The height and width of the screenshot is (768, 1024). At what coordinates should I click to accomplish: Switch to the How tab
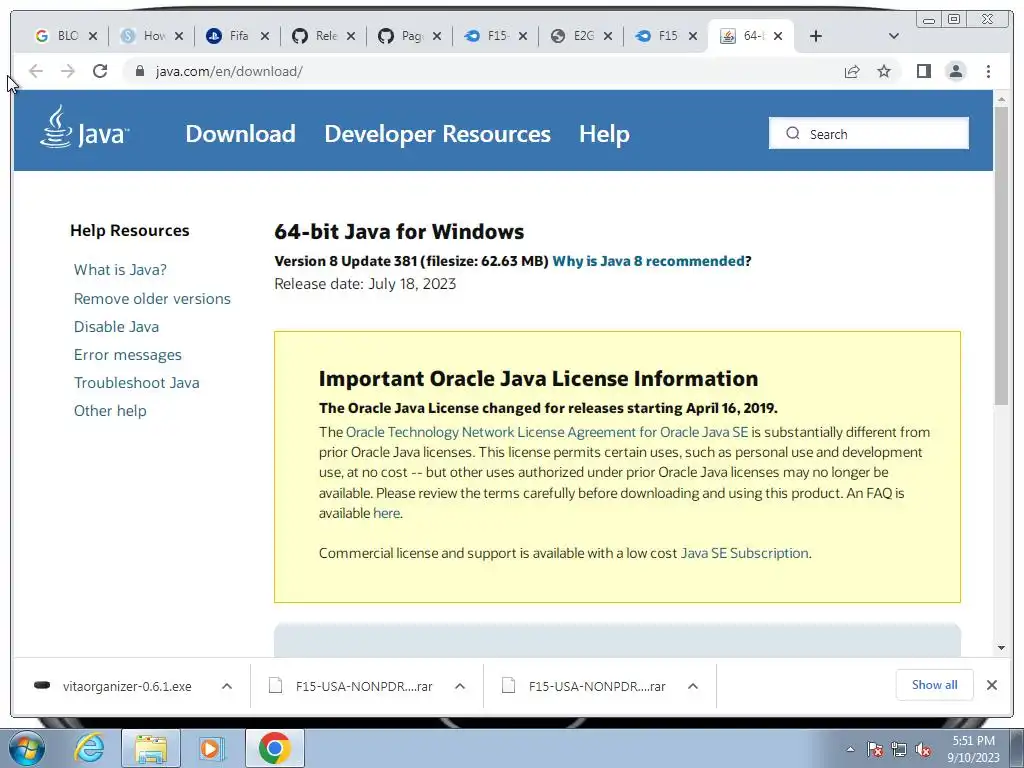pyautogui.click(x=144, y=36)
